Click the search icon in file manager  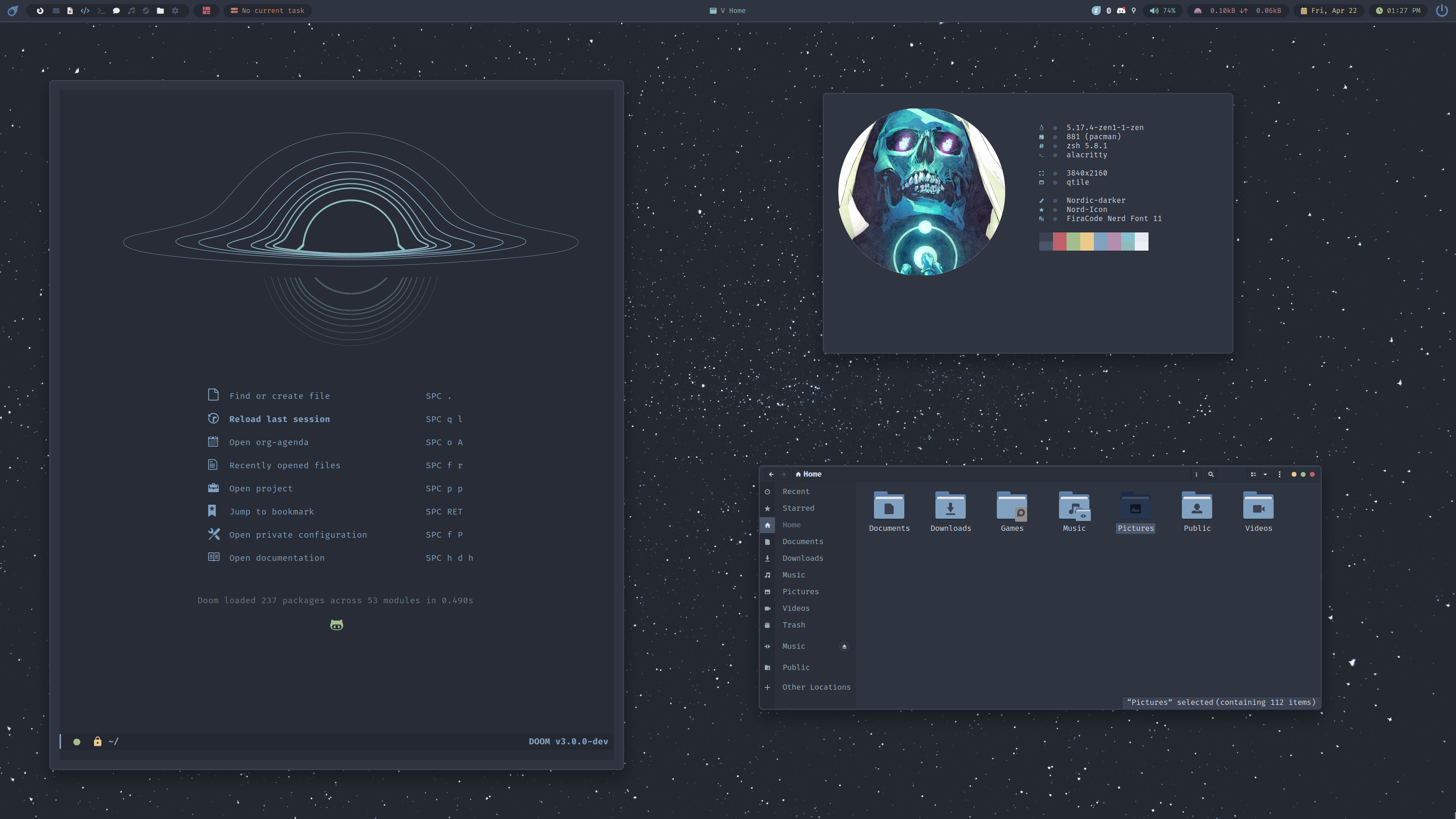coord(1211,474)
